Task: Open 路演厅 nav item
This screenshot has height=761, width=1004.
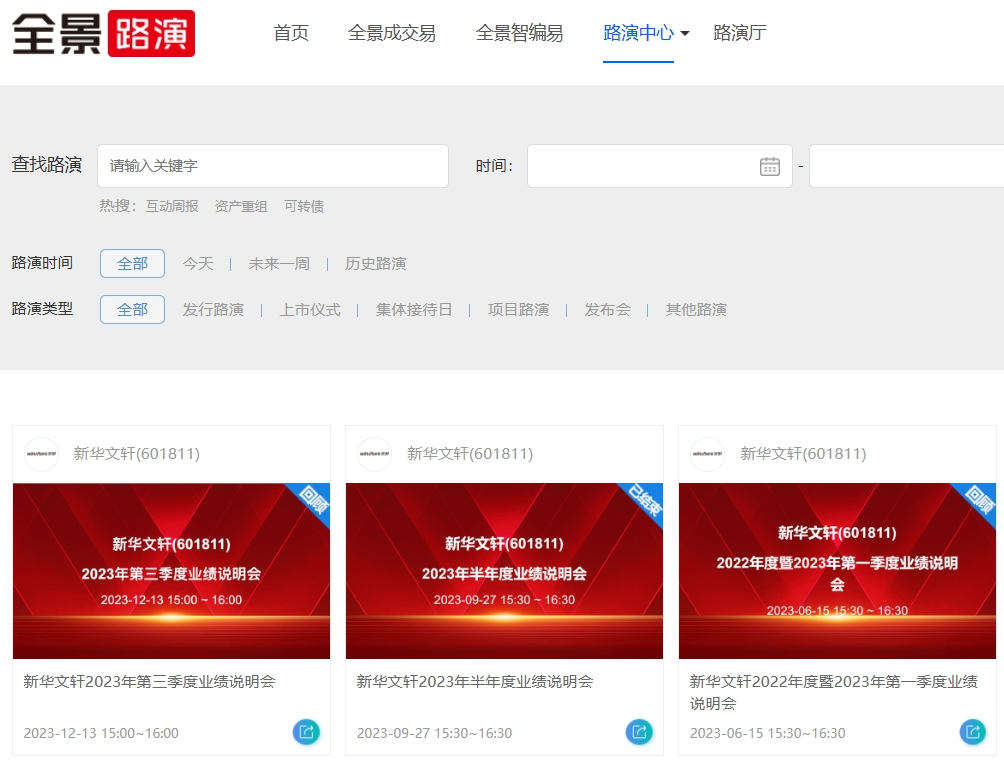Action: pos(740,33)
